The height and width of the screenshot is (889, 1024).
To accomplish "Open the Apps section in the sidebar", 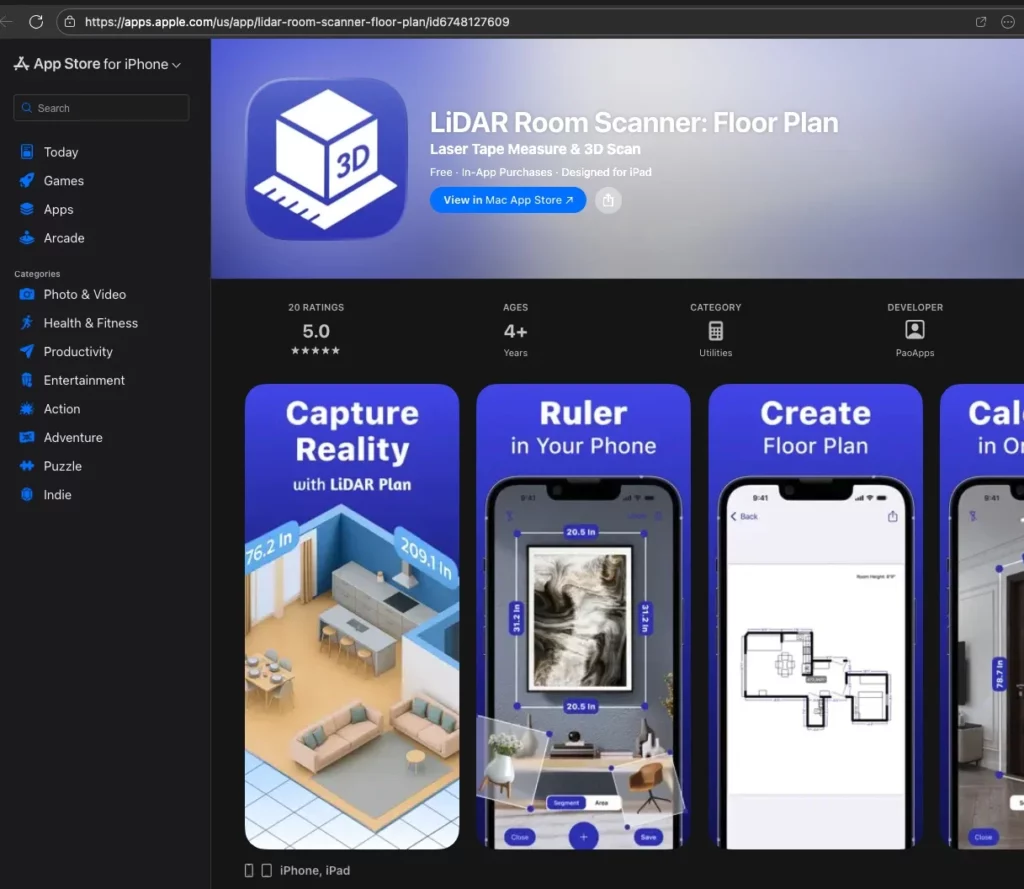I will pyautogui.click(x=58, y=209).
